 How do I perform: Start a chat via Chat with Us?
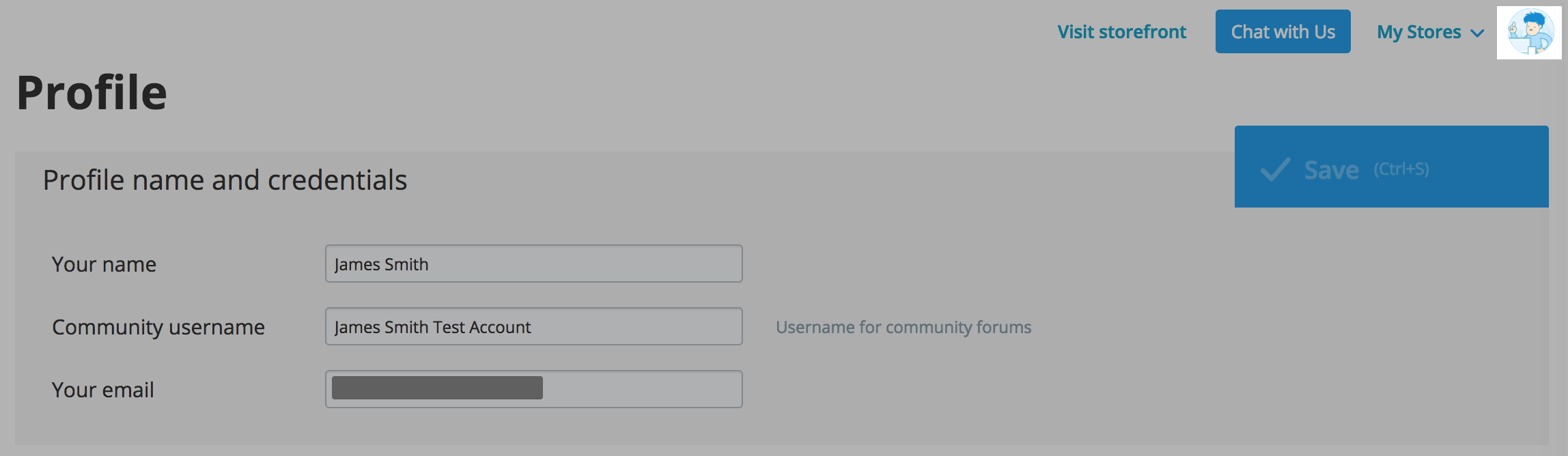click(1283, 31)
